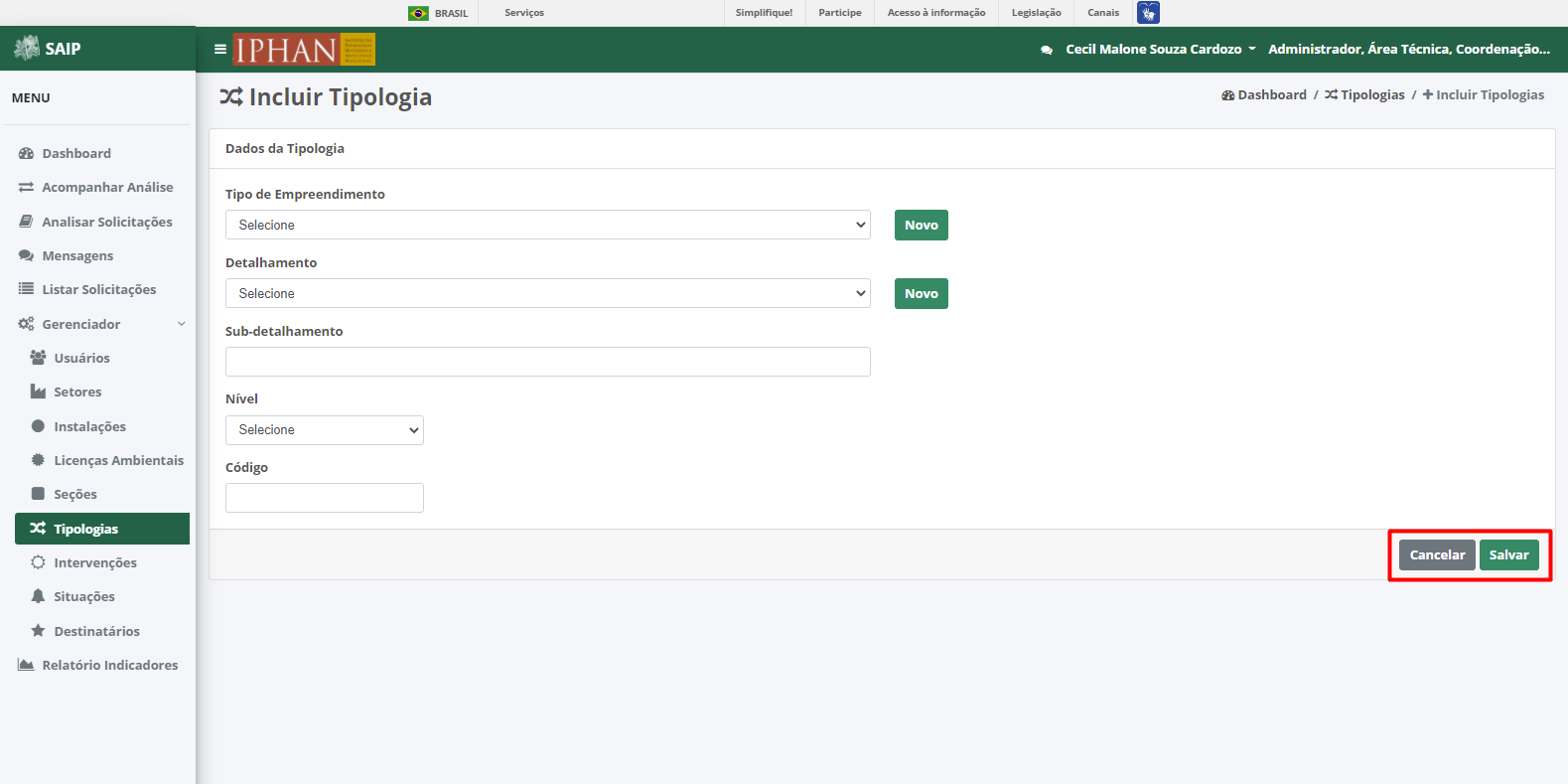This screenshot has width=1568, height=784.
Task: Open Serviços link in government bar
Action: tap(524, 13)
